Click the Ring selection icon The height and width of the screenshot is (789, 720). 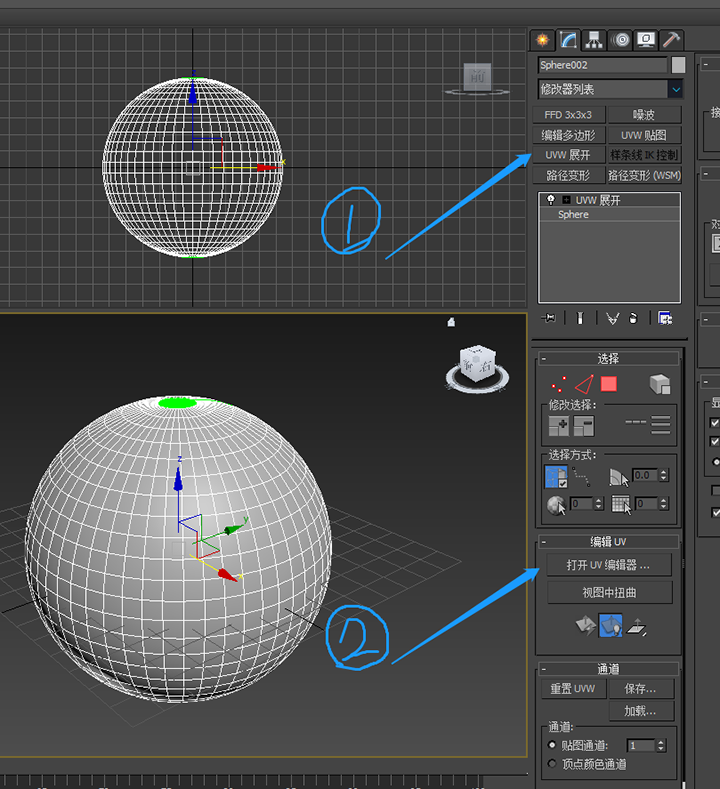click(x=661, y=425)
